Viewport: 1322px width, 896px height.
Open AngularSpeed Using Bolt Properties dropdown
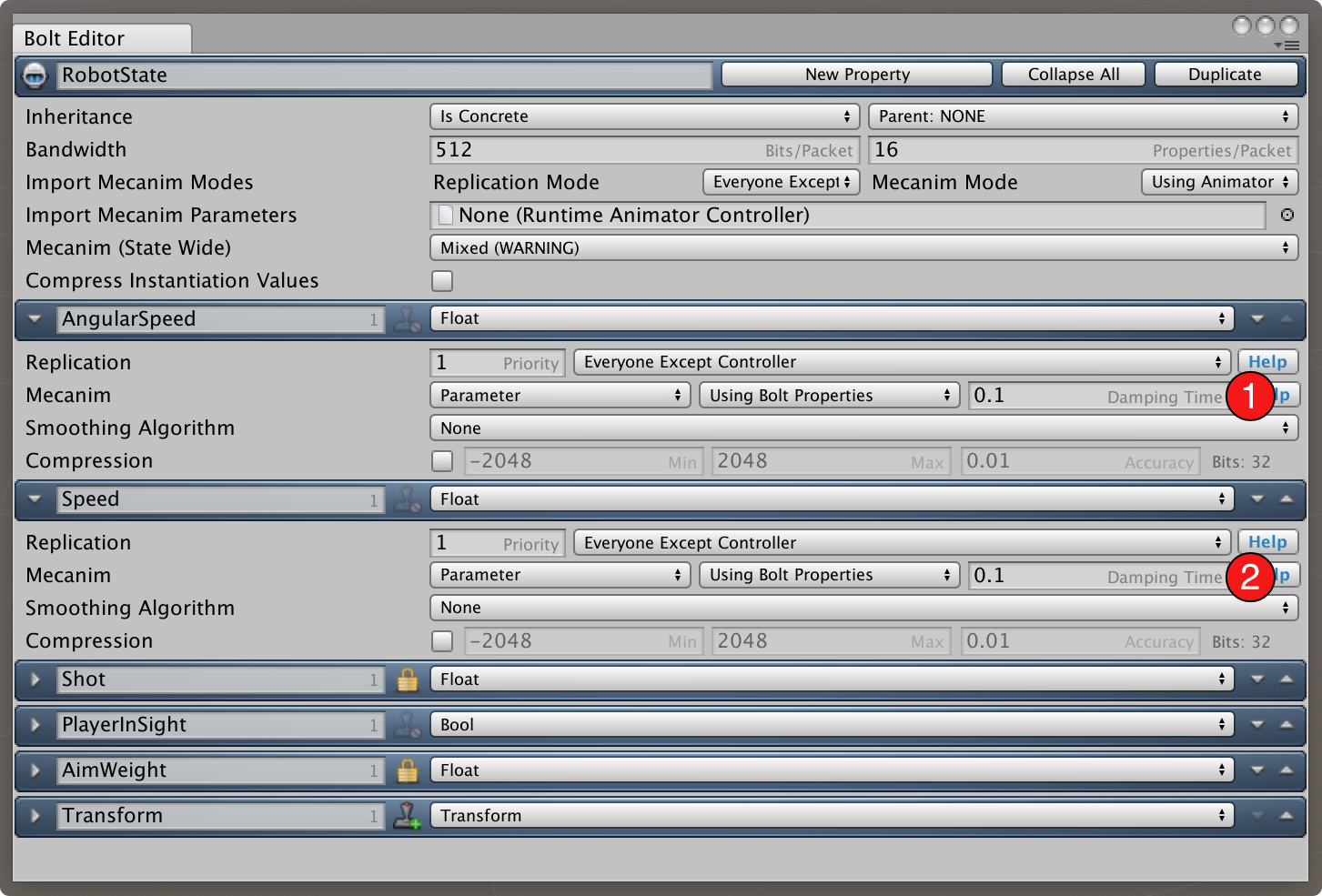tap(829, 395)
